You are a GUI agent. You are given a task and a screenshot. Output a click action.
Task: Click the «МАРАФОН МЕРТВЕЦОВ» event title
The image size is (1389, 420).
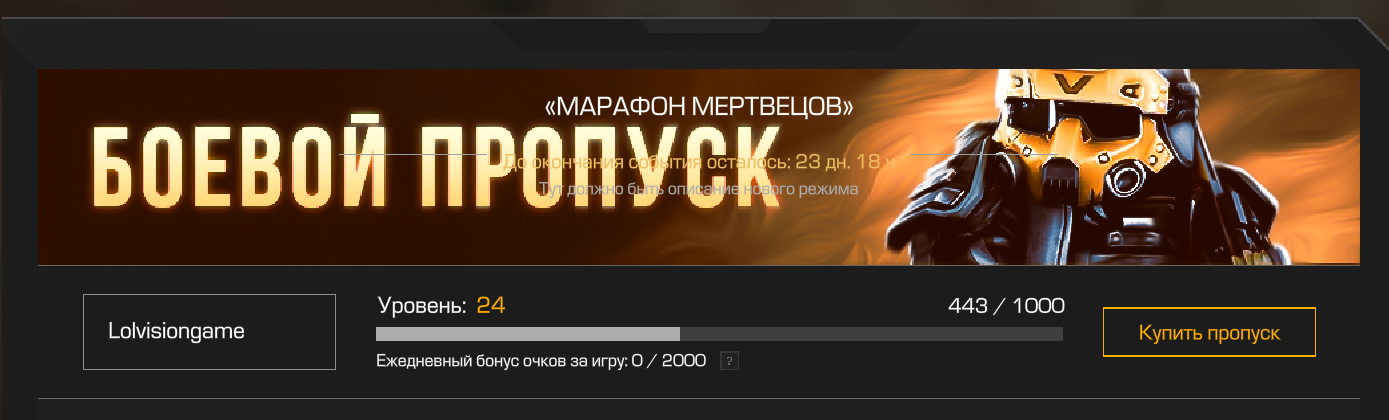[699, 105]
